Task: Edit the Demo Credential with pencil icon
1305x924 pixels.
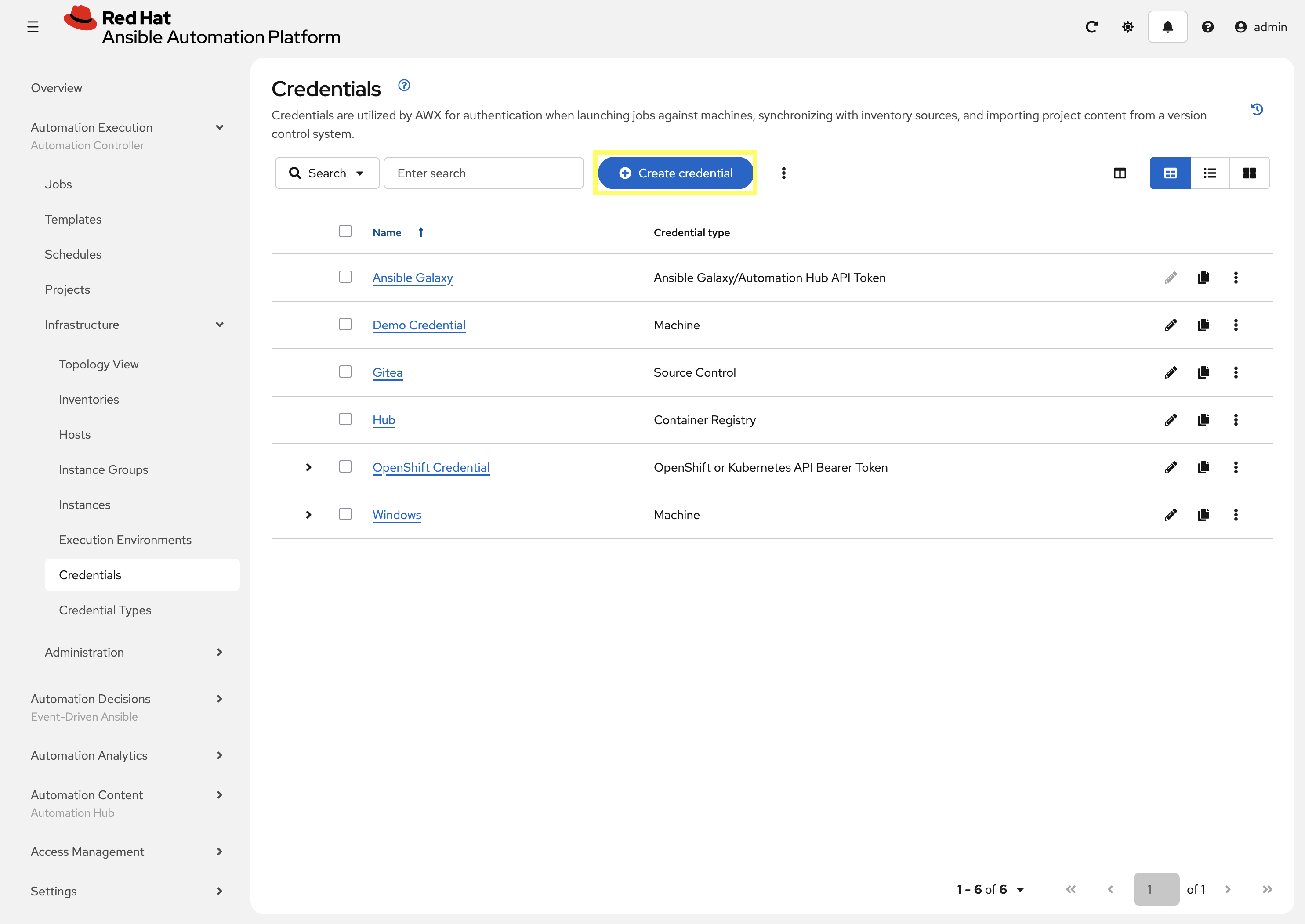Action: tap(1171, 325)
